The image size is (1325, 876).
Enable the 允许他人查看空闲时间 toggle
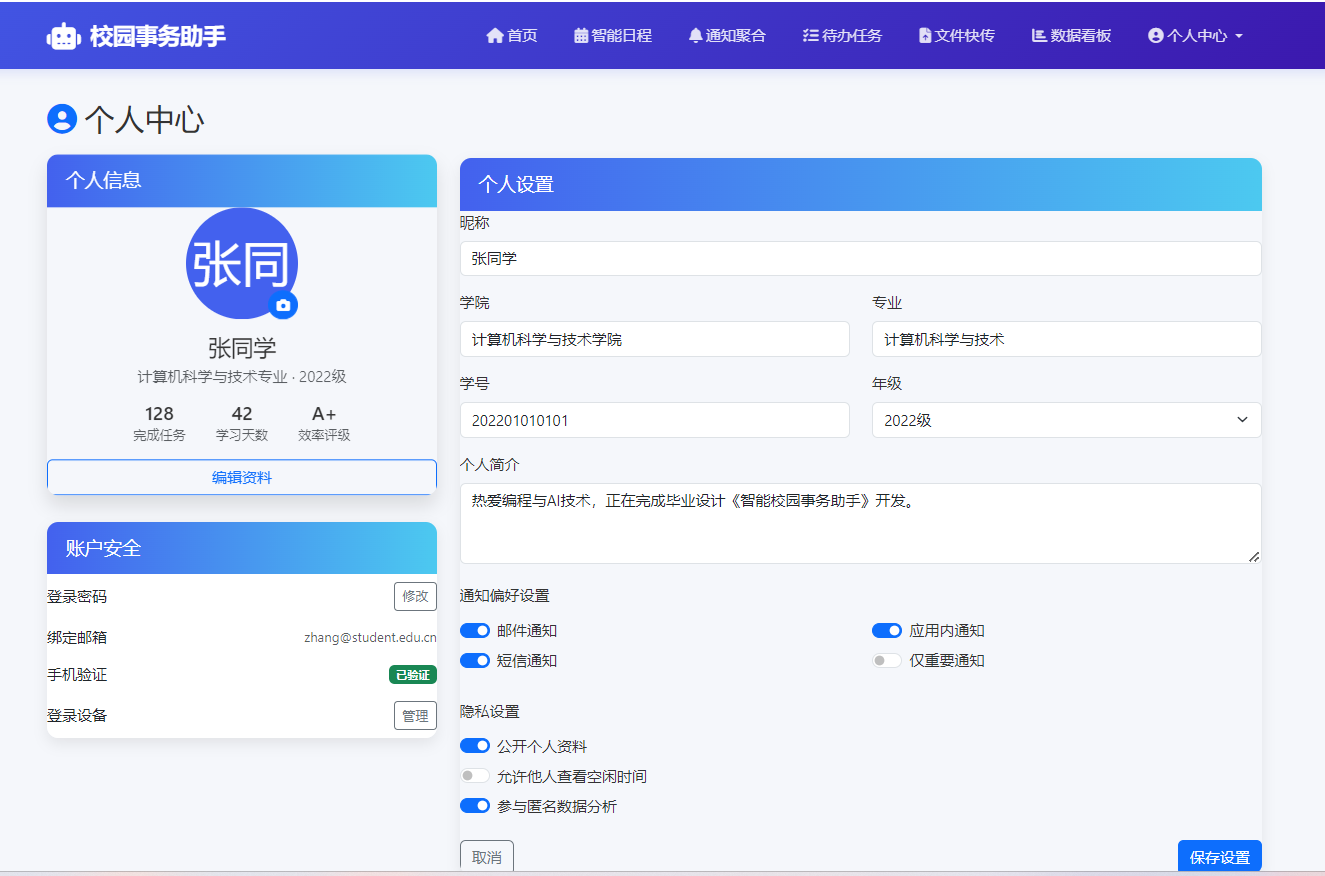475,775
